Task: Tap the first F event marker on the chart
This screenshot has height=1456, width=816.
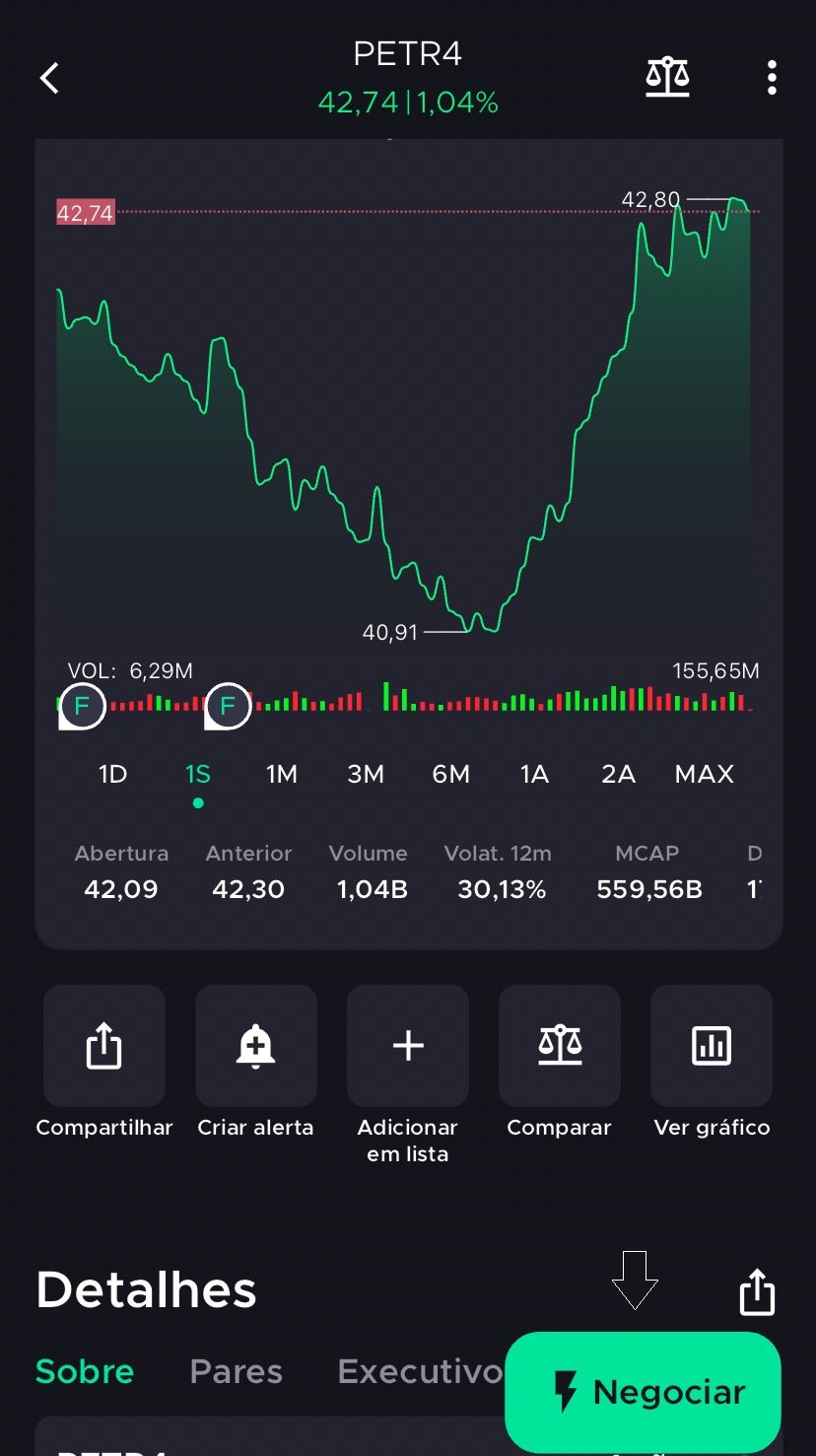Action: (x=83, y=705)
